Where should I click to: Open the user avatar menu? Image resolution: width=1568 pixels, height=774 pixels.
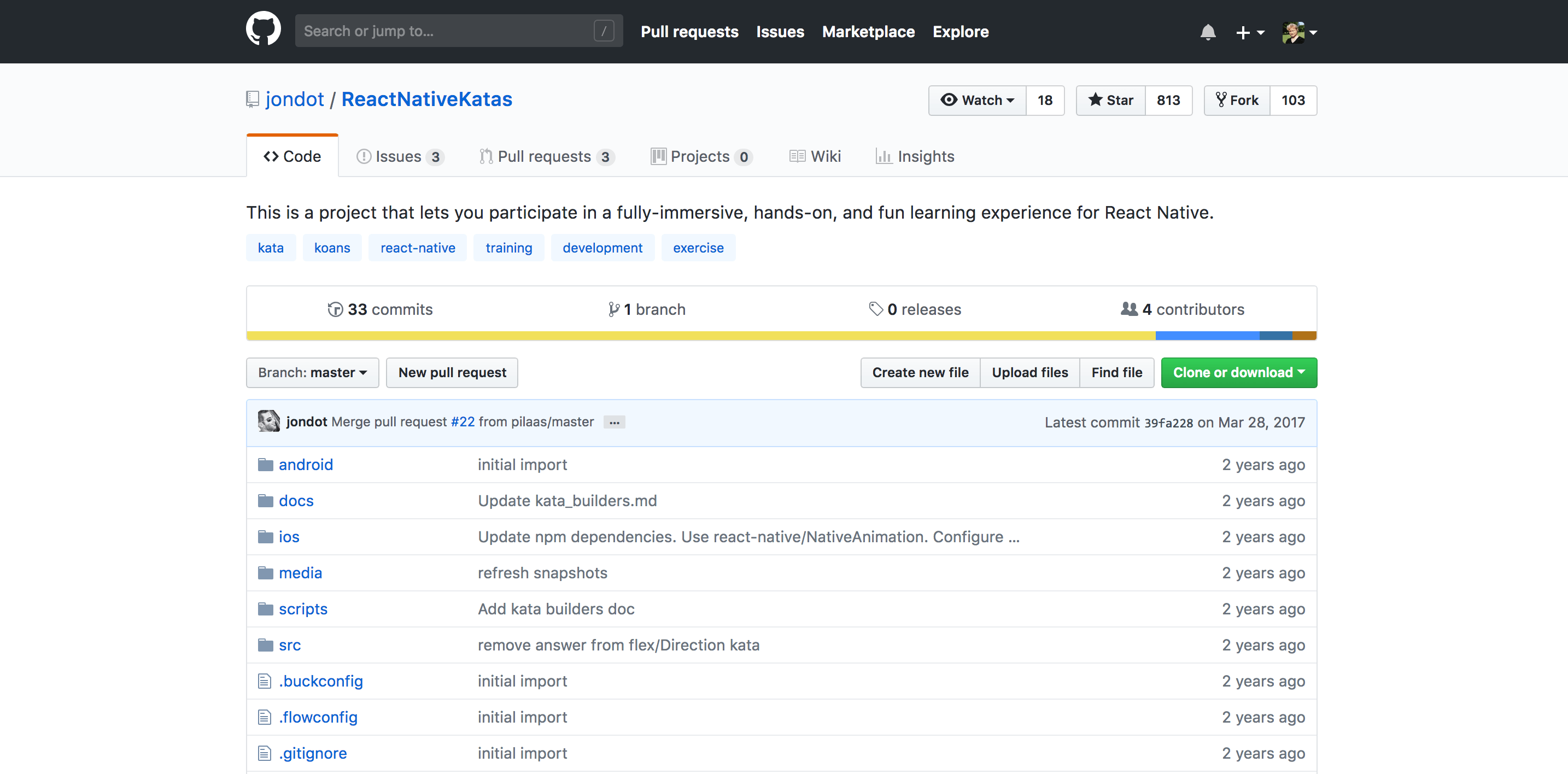[x=1300, y=32]
